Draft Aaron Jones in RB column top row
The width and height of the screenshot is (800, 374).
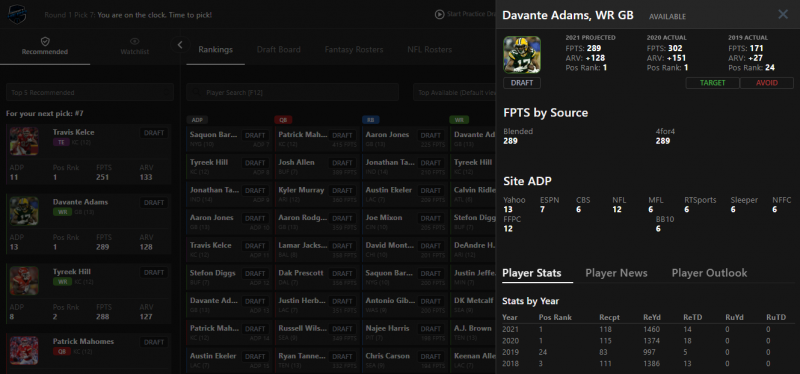click(x=432, y=135)
